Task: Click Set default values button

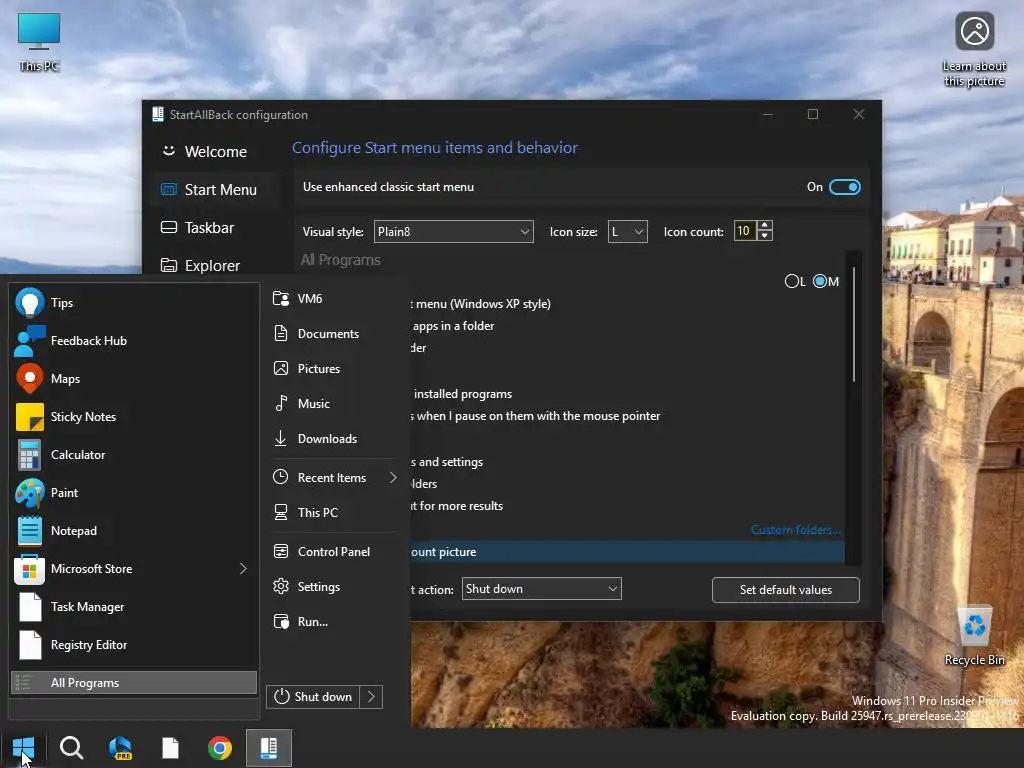Action: [786, 590]
